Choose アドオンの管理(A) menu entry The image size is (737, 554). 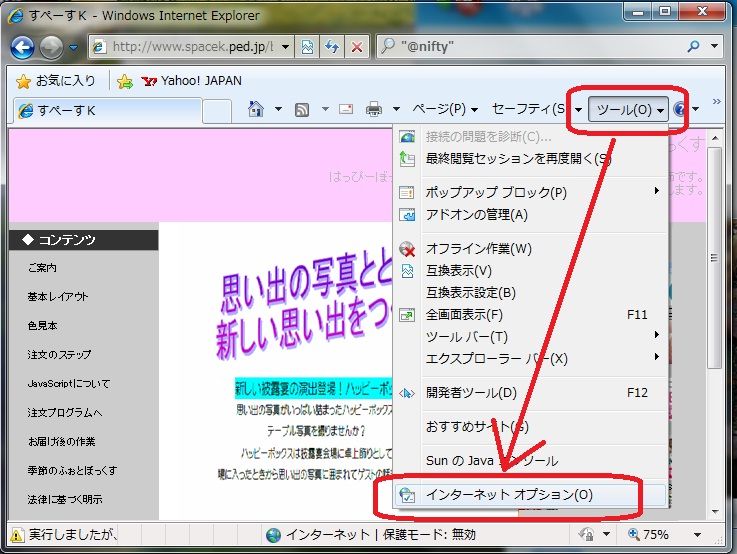pos(476,214)
